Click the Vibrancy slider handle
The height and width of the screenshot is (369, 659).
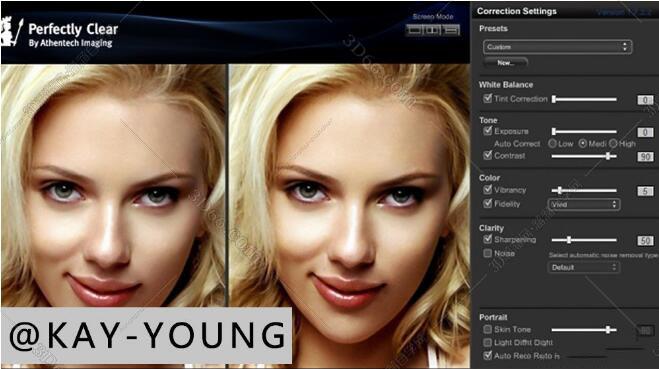(x=560, y=190)
